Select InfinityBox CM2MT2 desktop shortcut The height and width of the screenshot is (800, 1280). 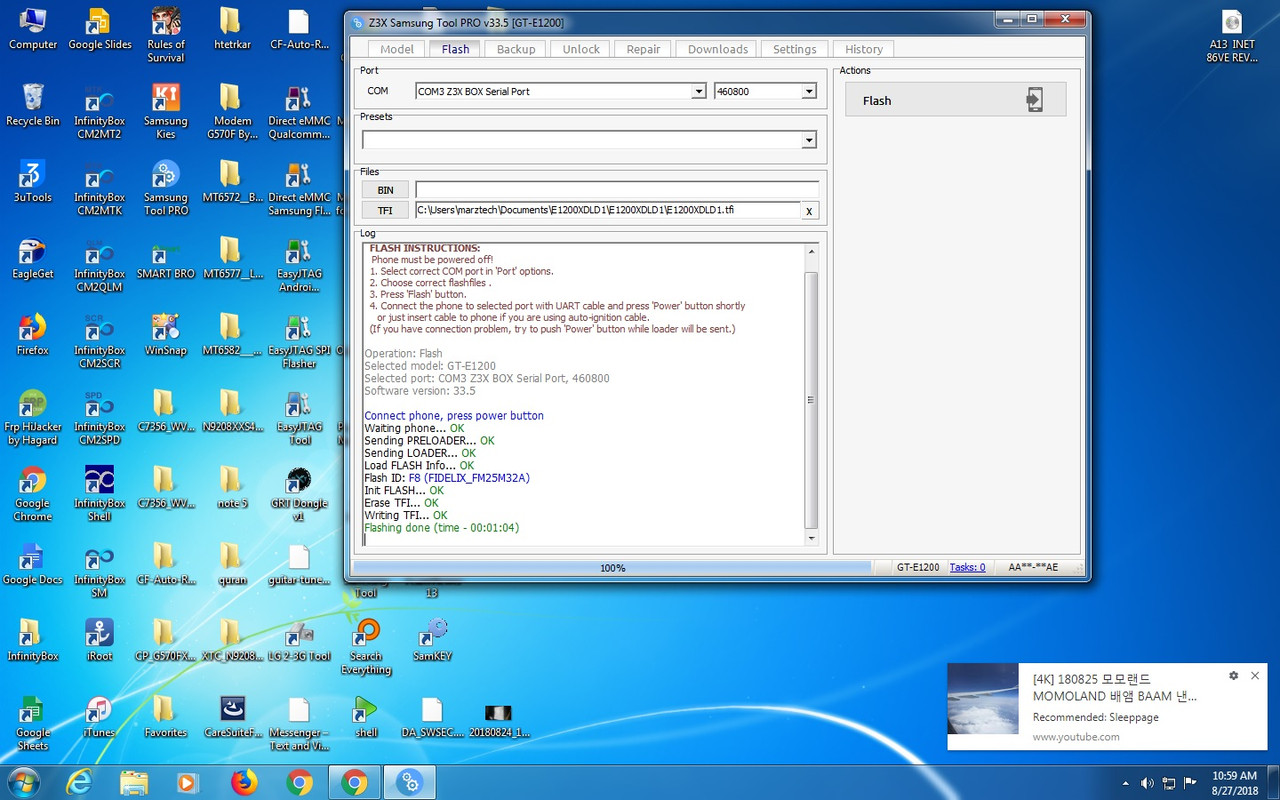pos(99,111)
